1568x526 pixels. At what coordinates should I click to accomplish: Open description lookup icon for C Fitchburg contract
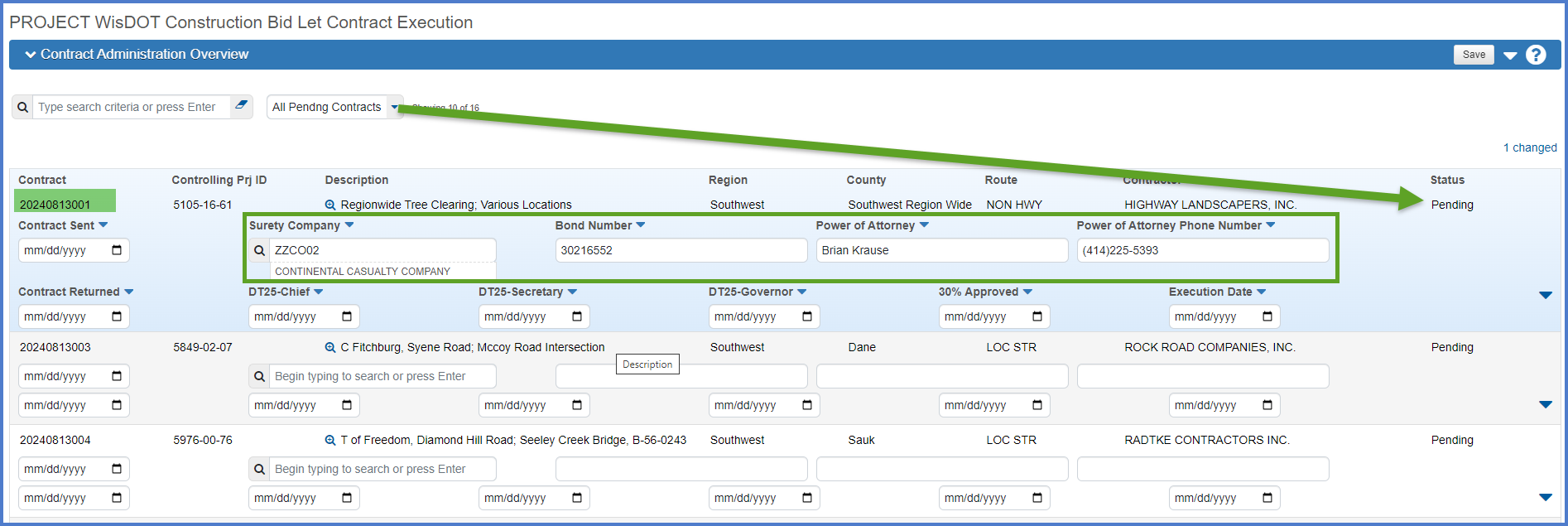330,347
